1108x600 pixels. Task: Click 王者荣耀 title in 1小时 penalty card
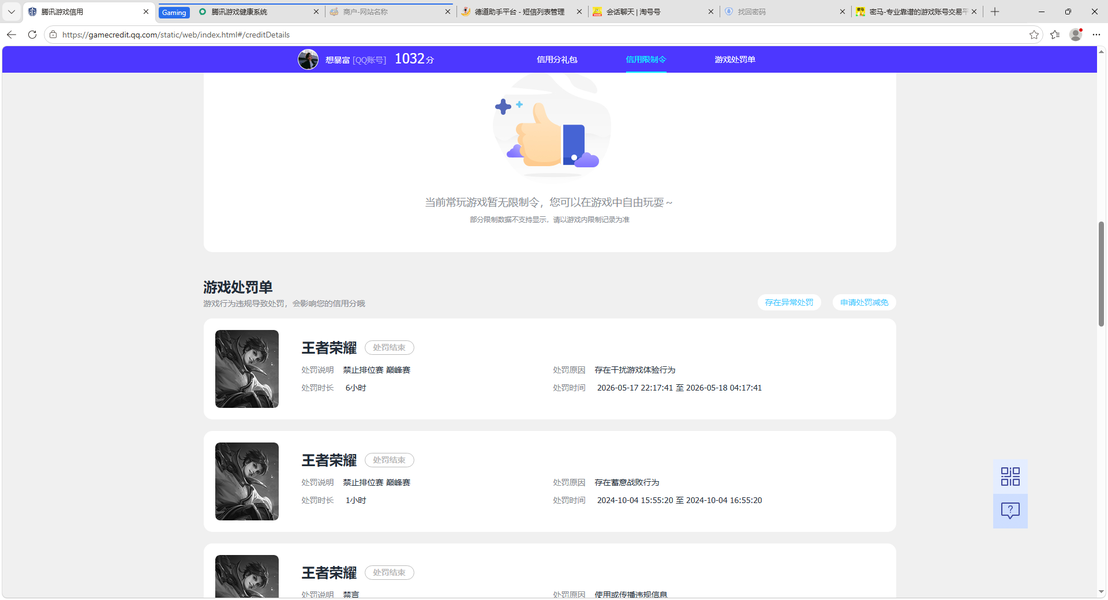click(x=329, y=460)
